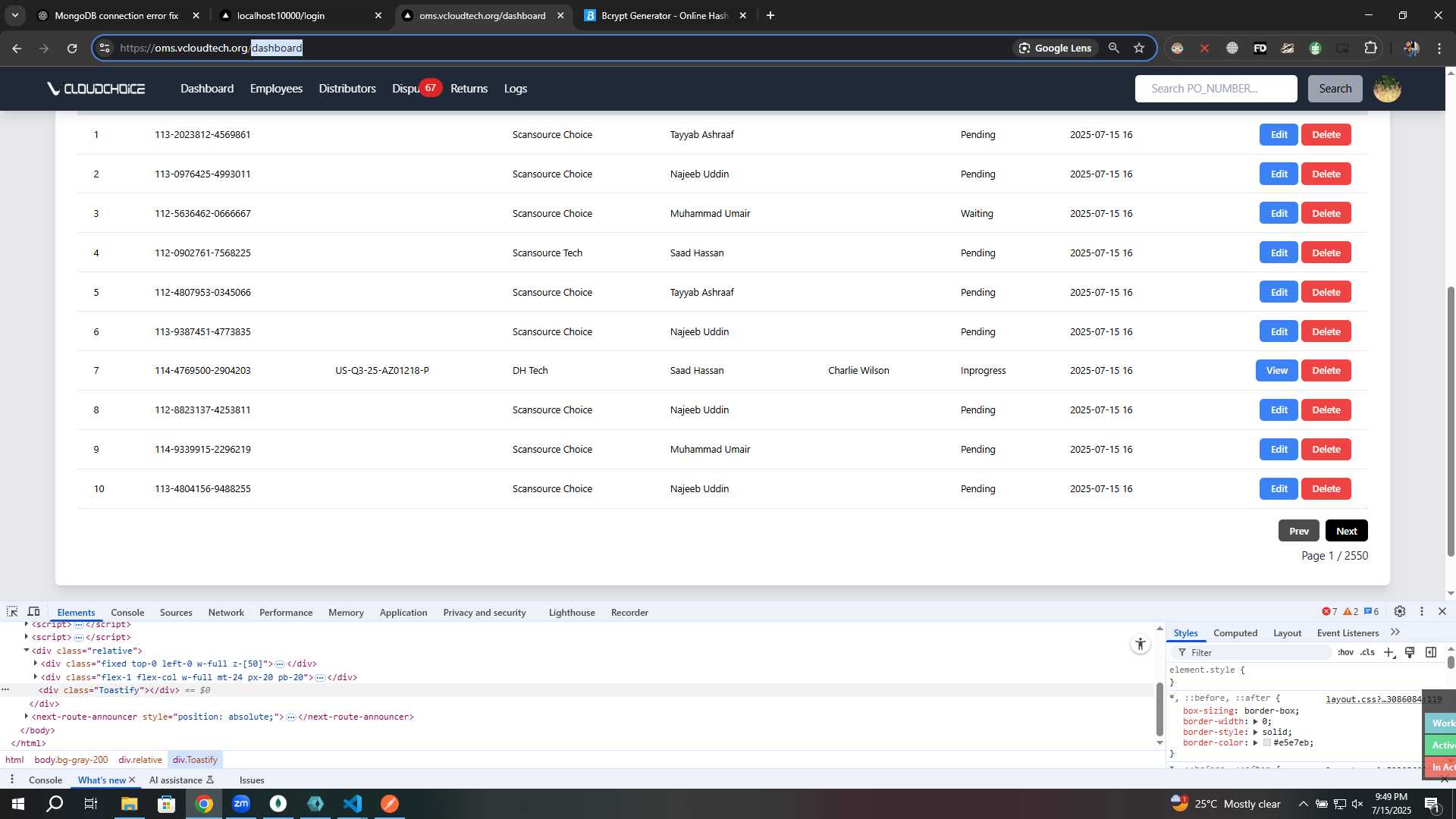Click Next pagination button
Viewport: 1456px width, 819px height.
click(x=1347, y=531)
